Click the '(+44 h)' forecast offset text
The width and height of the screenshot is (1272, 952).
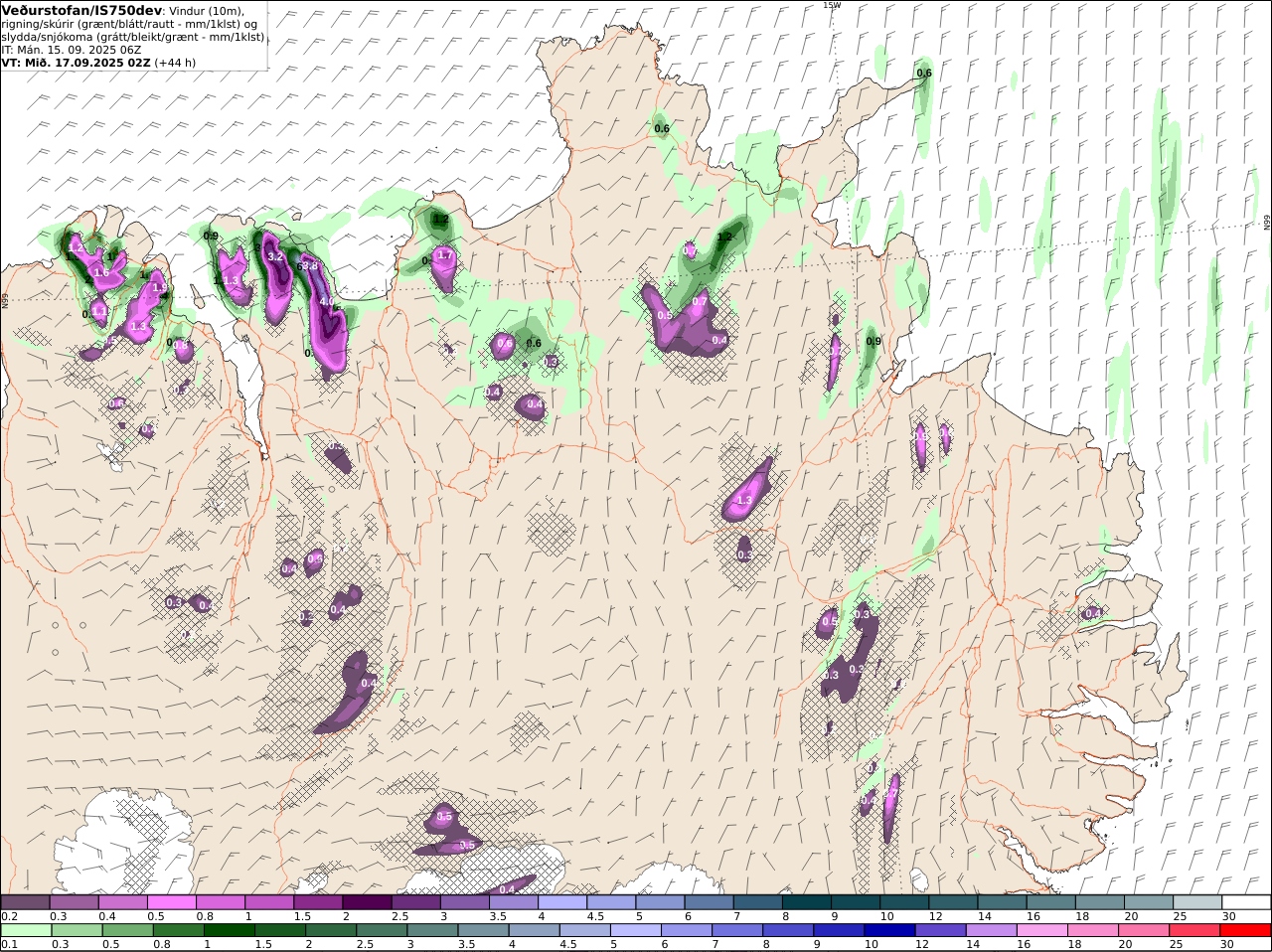pos(175,62)
